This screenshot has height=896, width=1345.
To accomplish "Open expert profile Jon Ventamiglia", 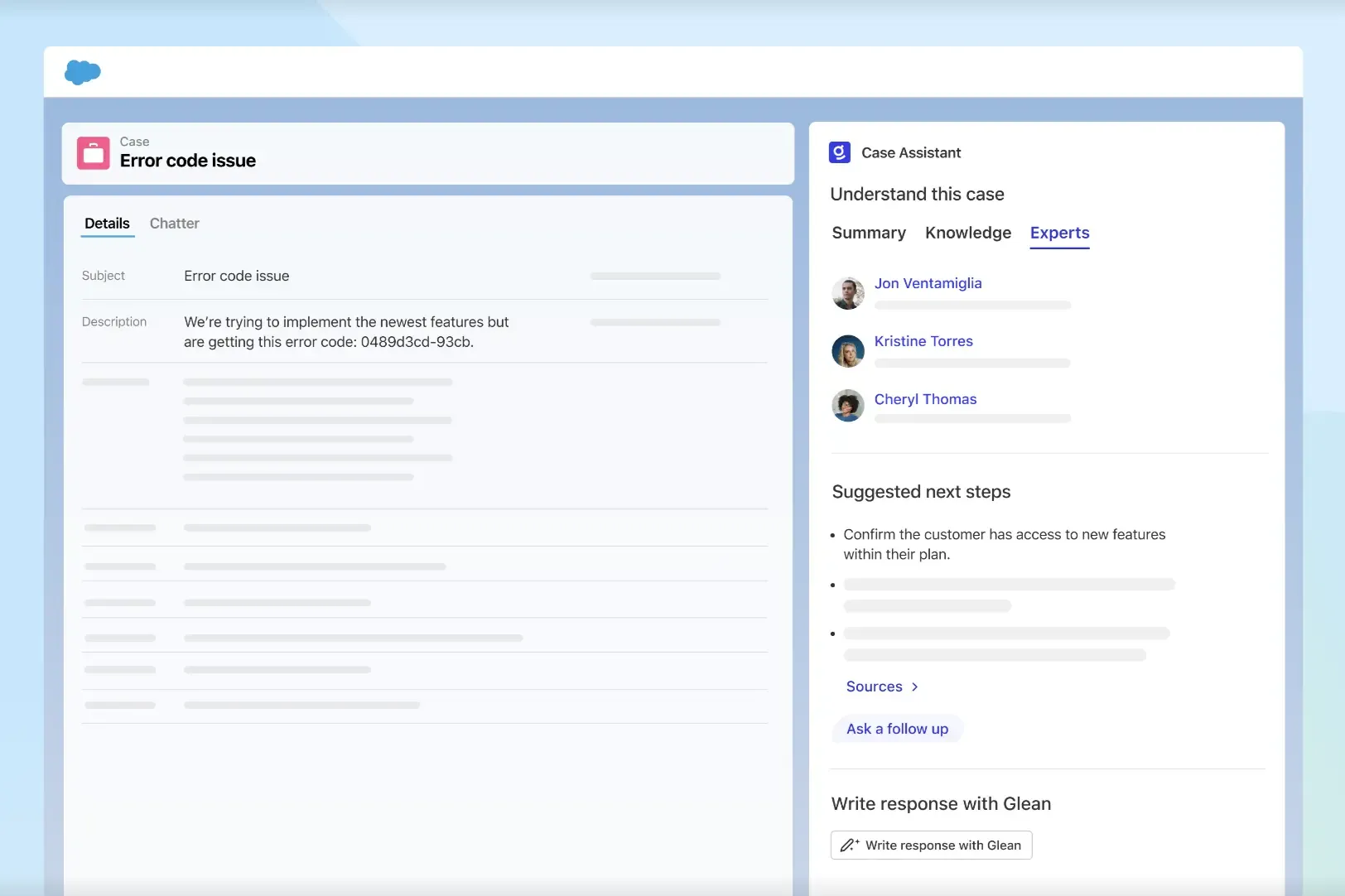I will point(928,283).
